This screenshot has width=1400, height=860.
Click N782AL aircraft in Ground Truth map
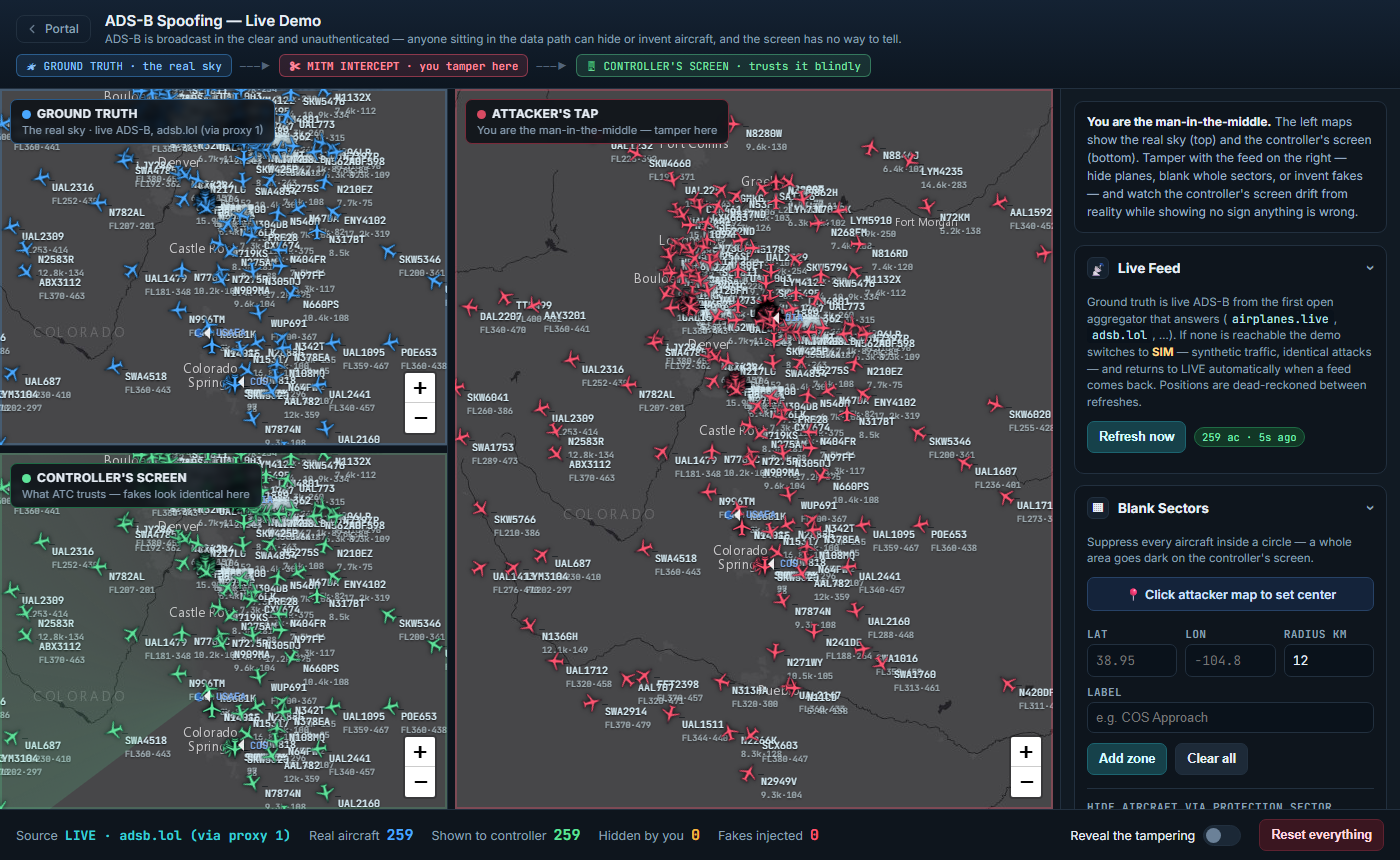[98, 201]
